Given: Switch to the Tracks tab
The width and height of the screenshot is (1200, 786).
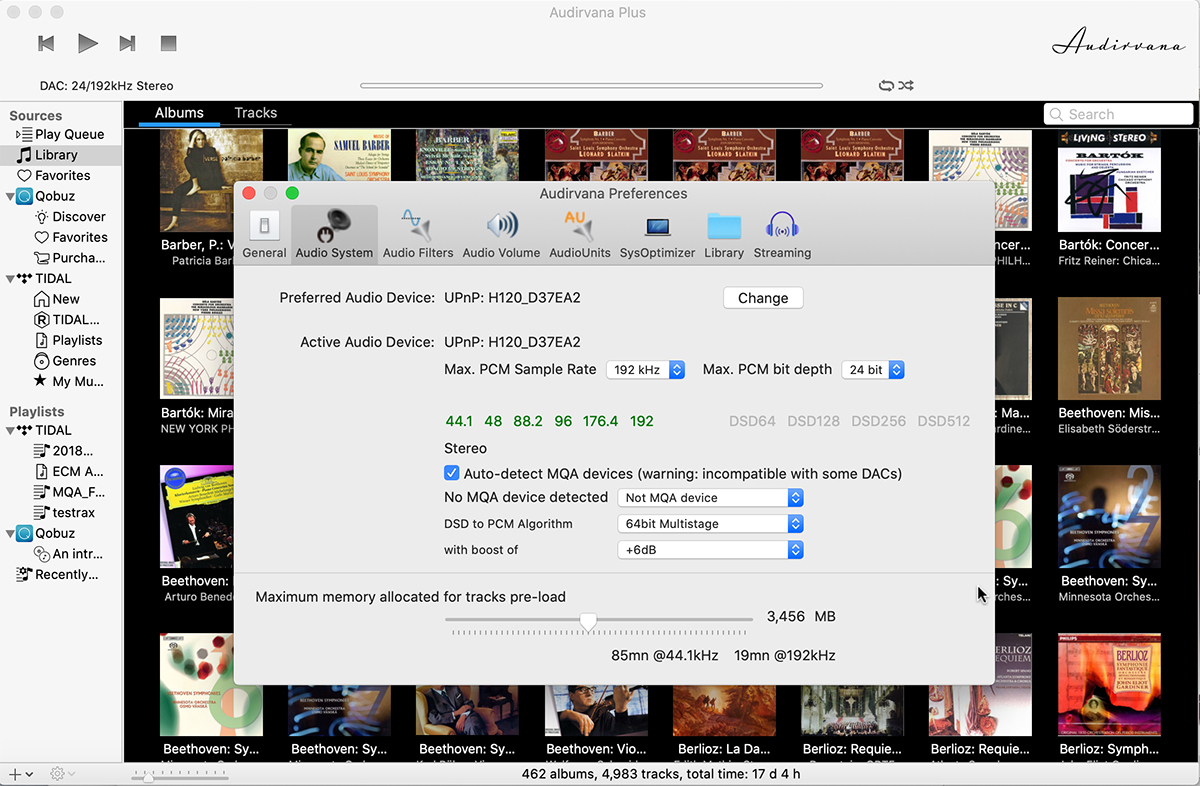Looking at the screenshot, I should (x=255, y=113).
